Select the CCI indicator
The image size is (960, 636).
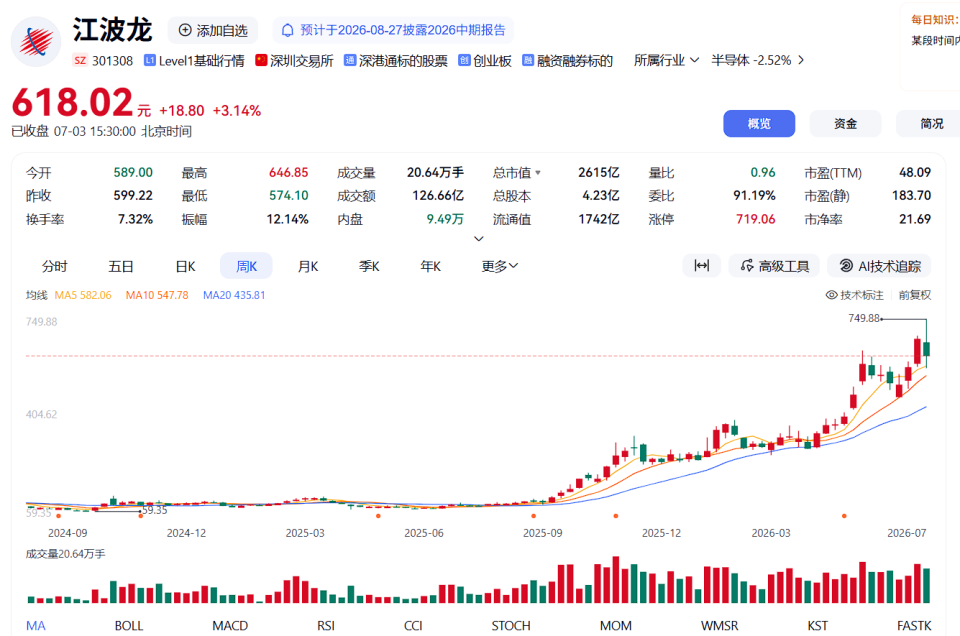click(413, 625)
